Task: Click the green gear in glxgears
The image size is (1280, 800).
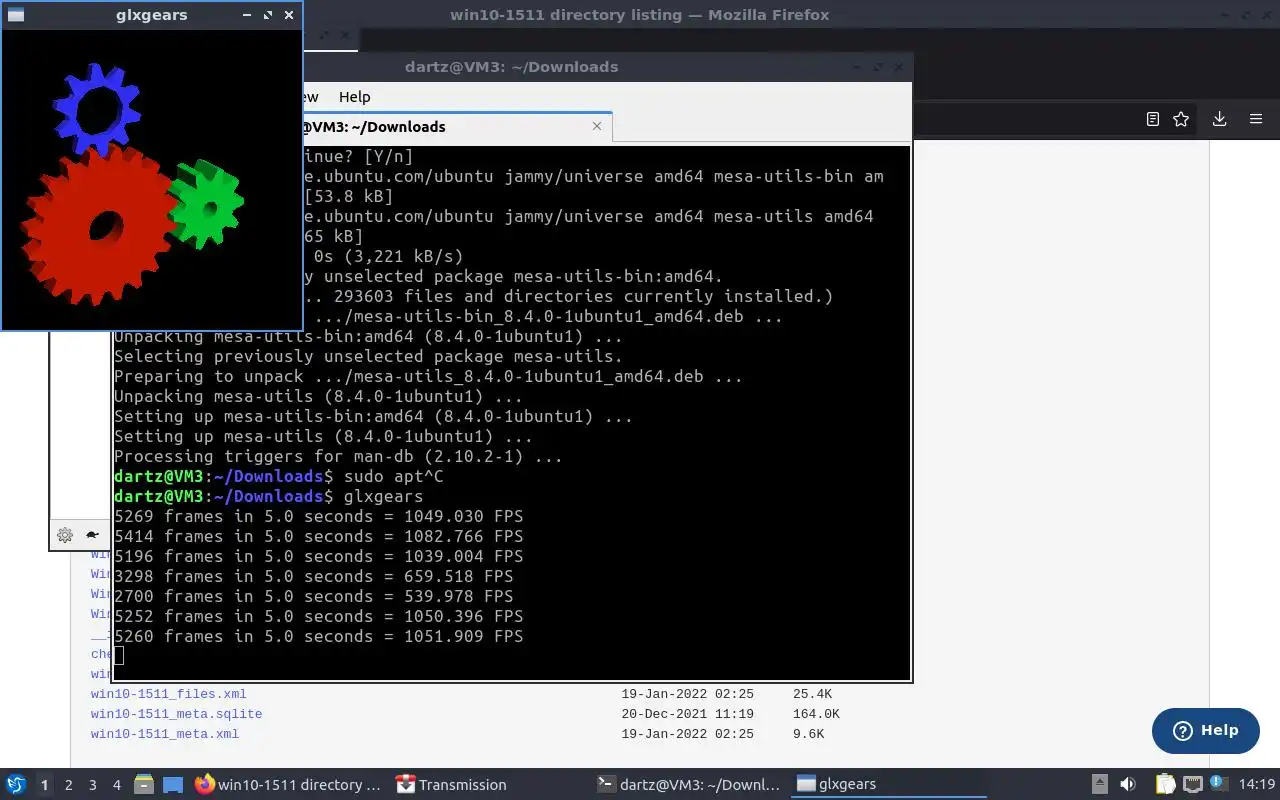Action: [x=207, y=205]
